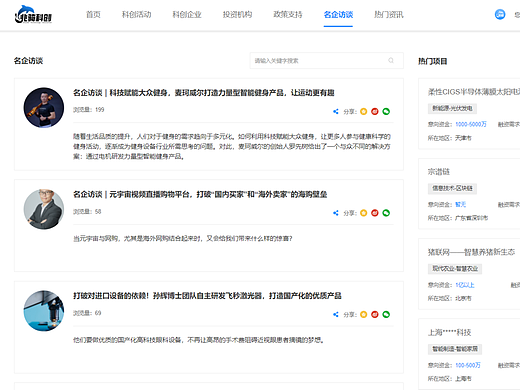Screen dimensions: 520x390
Task: Open the 柔性CIGS半导体薄膜 project
Action: (x=474, y=92)
